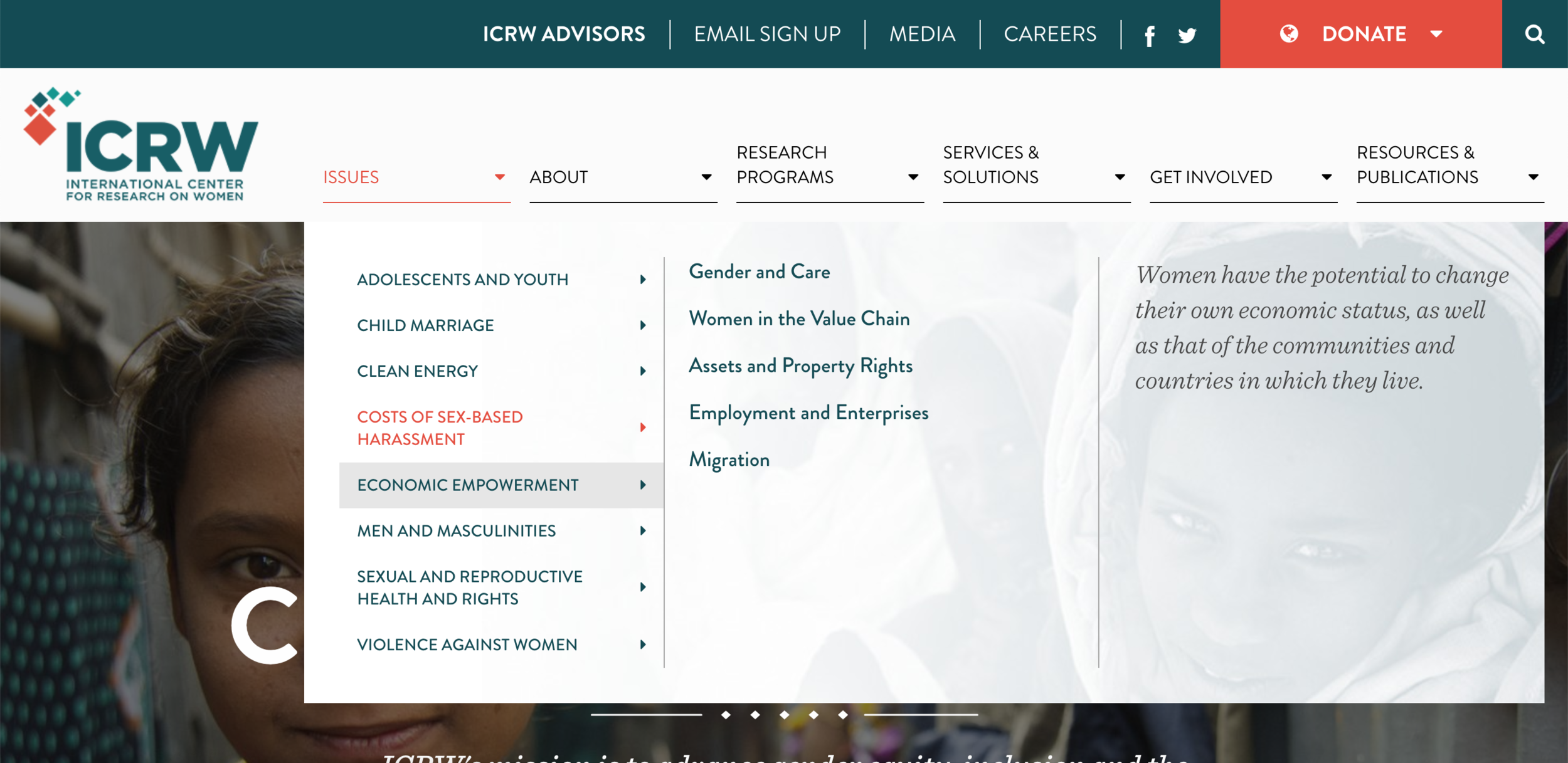Collapse the Issues menu arrow
The height and width of the screenshot is (763, 1568).
[x=499, y=177]
